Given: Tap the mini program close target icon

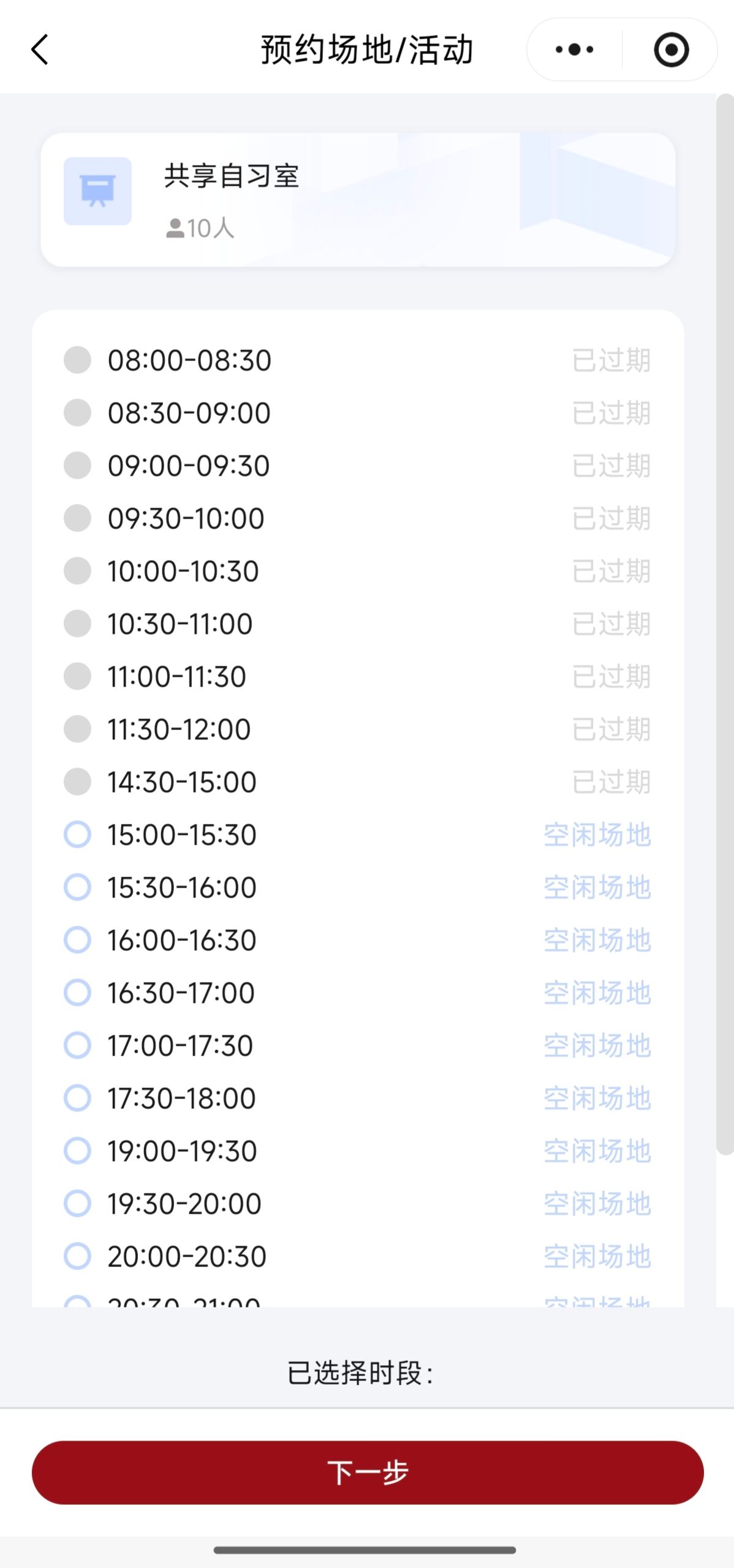Looking at the screenshot, I should [671, 50].
